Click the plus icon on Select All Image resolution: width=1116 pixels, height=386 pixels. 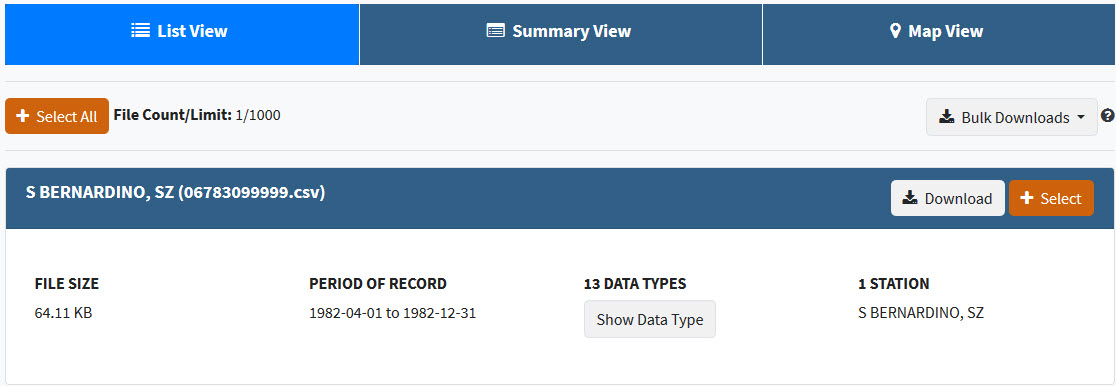pyautogui.click(x=22, y=116)
